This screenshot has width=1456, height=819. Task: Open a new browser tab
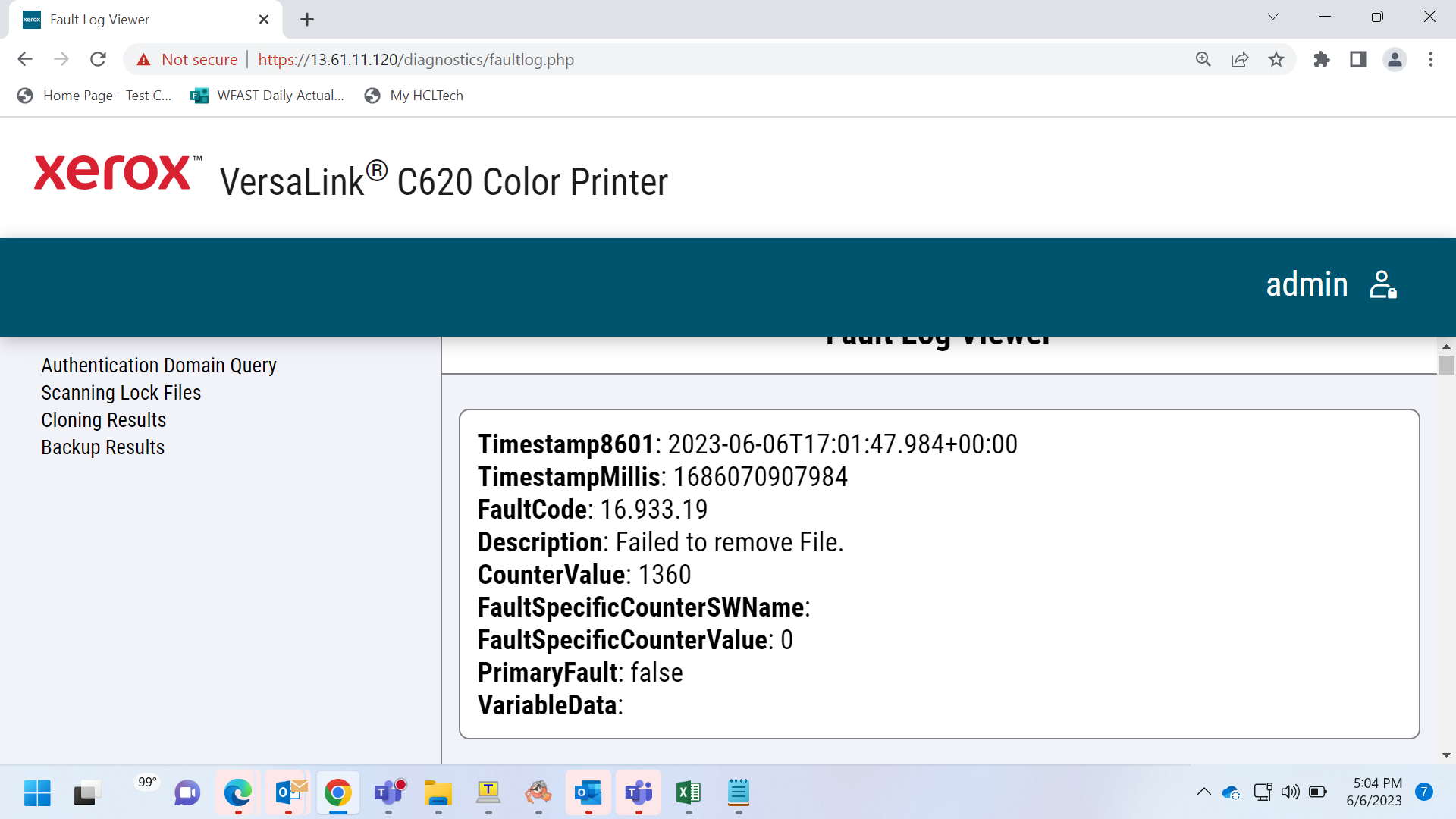click(x=307, y=20)
